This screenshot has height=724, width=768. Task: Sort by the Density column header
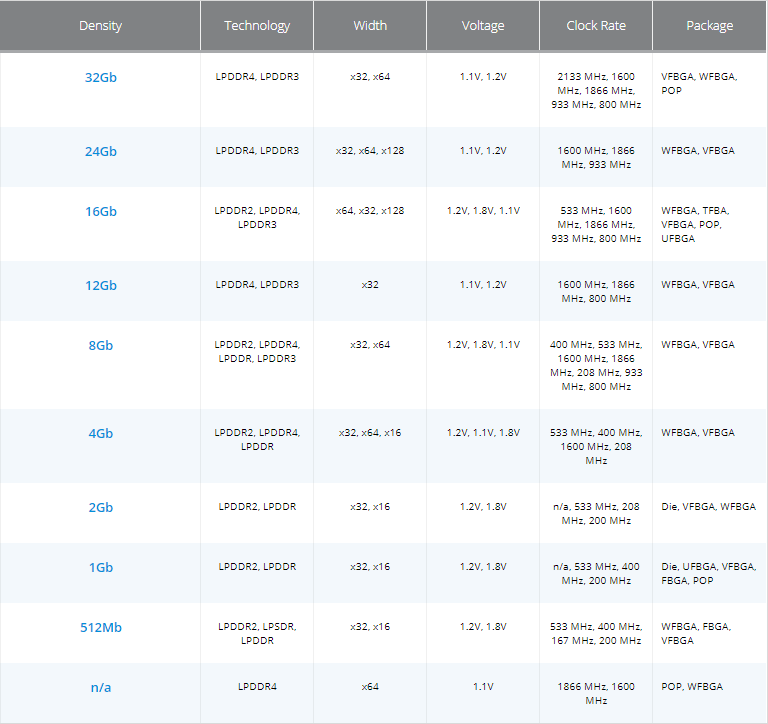click(100, 26)
